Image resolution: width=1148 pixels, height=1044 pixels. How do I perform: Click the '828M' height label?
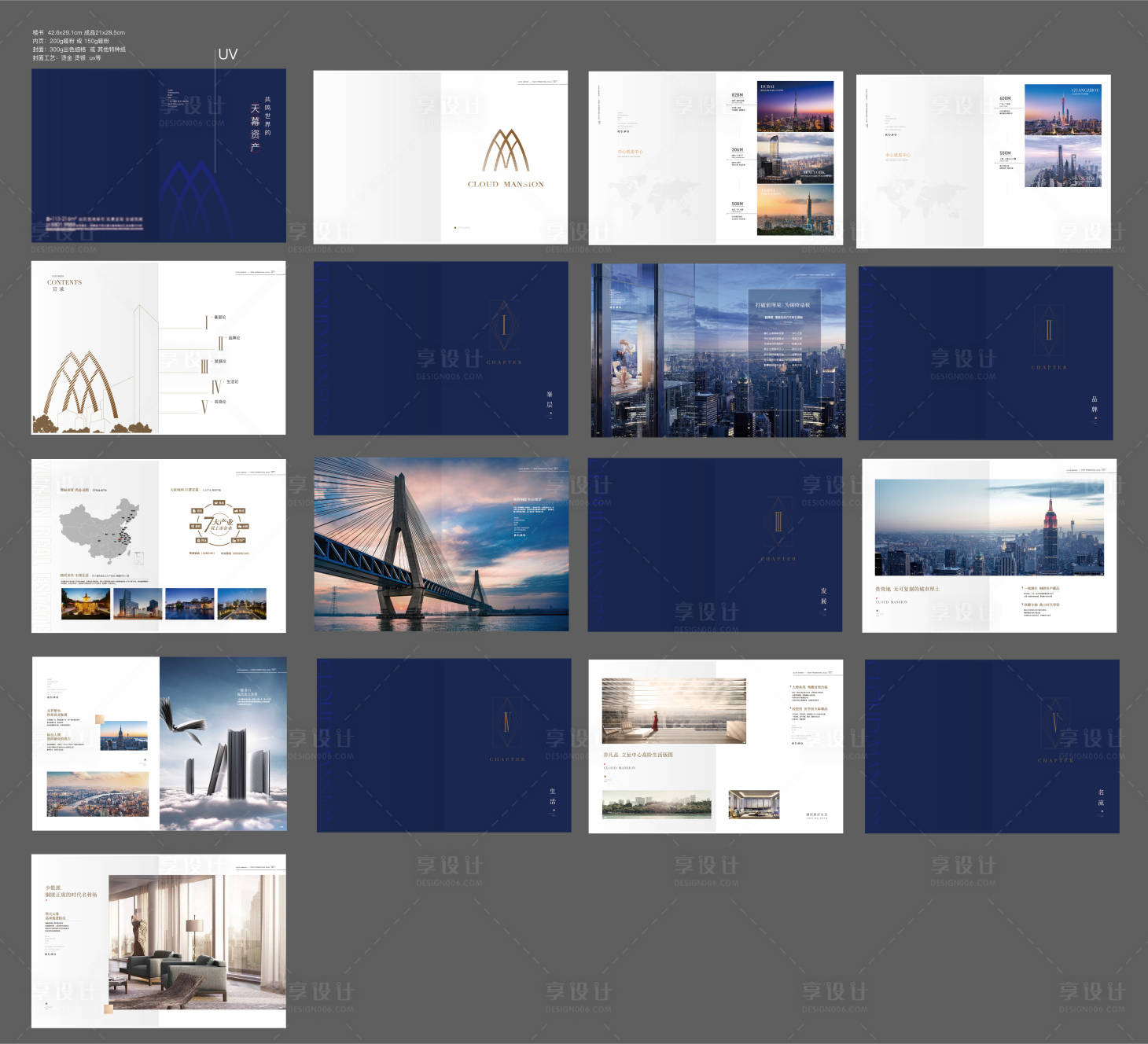pyautogui.click(x=737, y=95)
